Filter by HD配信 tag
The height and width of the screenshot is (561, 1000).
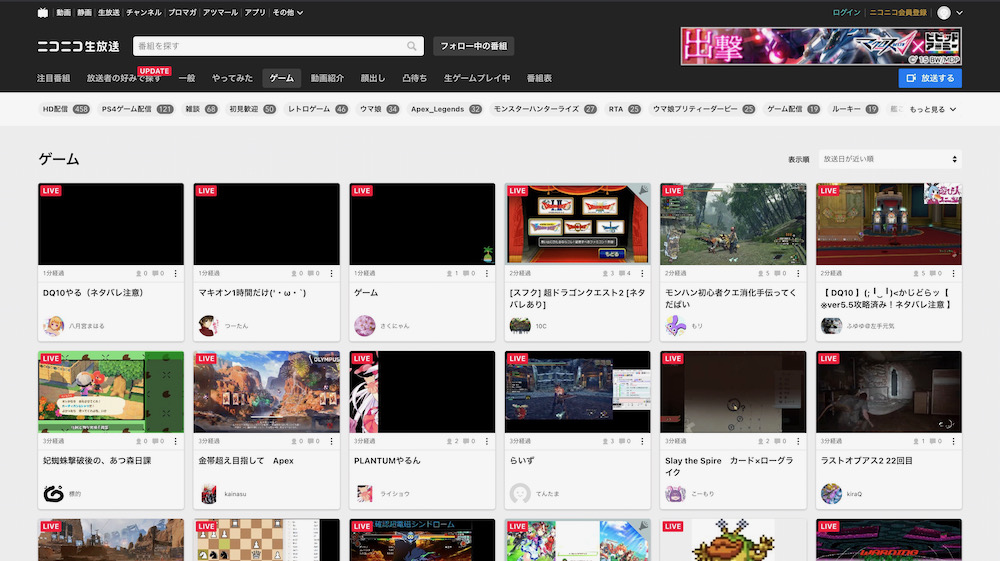pyautogui.click(x=55, y=109)
